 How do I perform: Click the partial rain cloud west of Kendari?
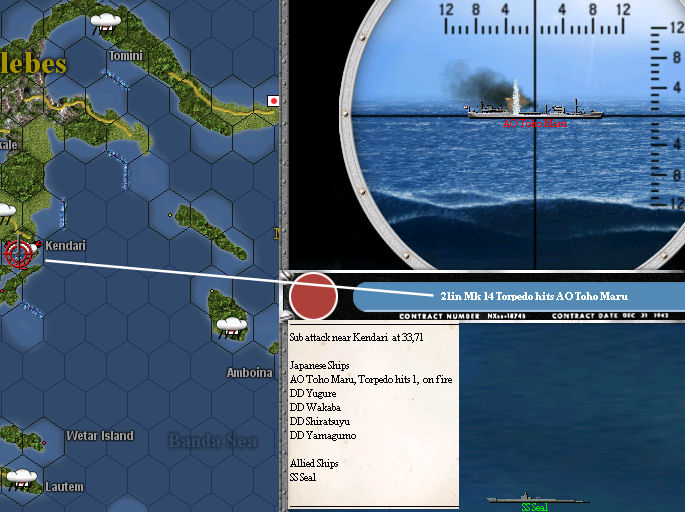pyautogui.click(x=7, y=213)
